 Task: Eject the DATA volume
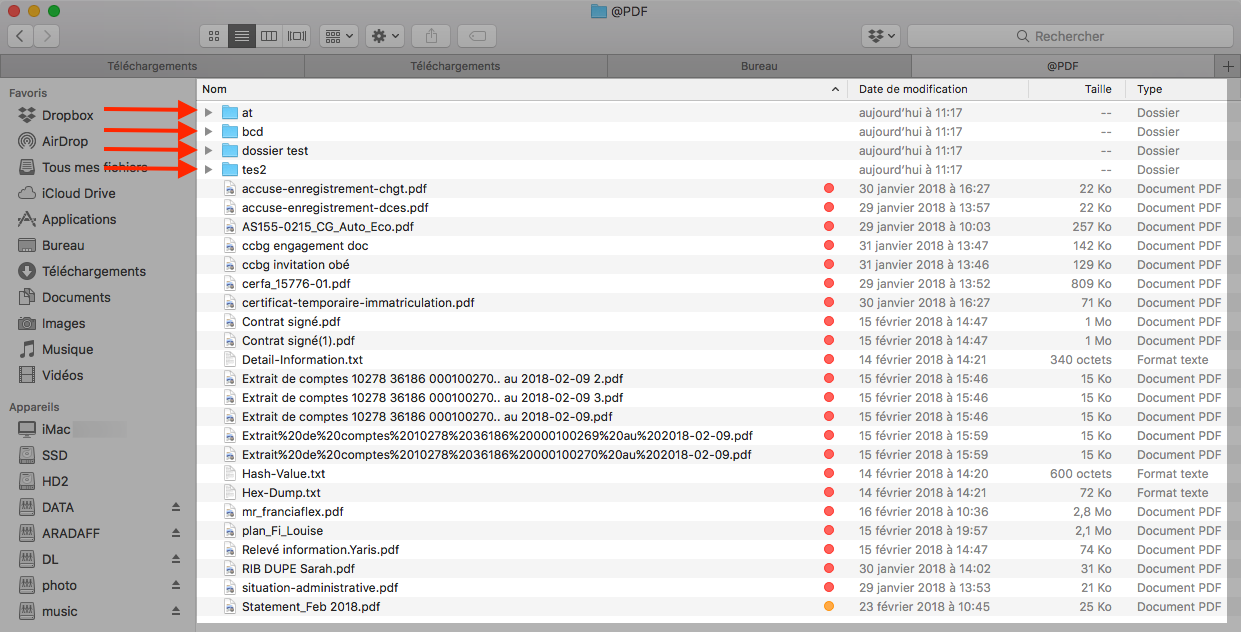(x=176, y=507)
